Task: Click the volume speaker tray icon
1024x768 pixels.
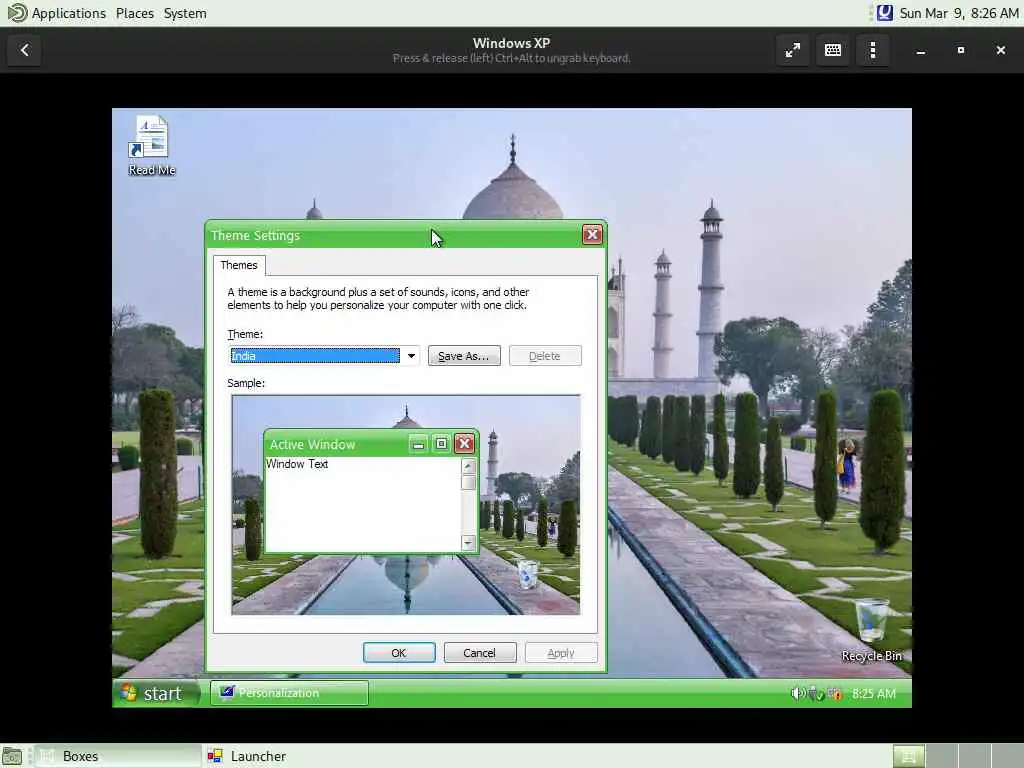Action: (x=797, y=694)
